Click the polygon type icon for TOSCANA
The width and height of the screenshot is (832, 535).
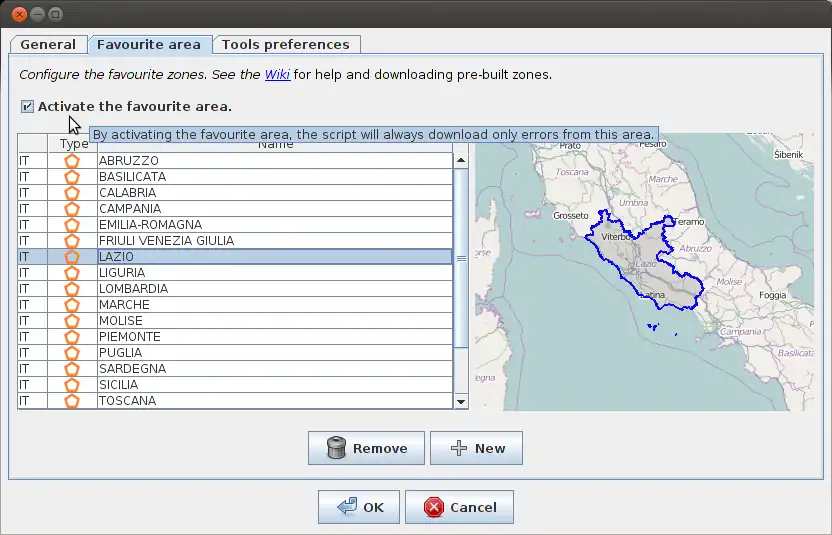(72, 401)
